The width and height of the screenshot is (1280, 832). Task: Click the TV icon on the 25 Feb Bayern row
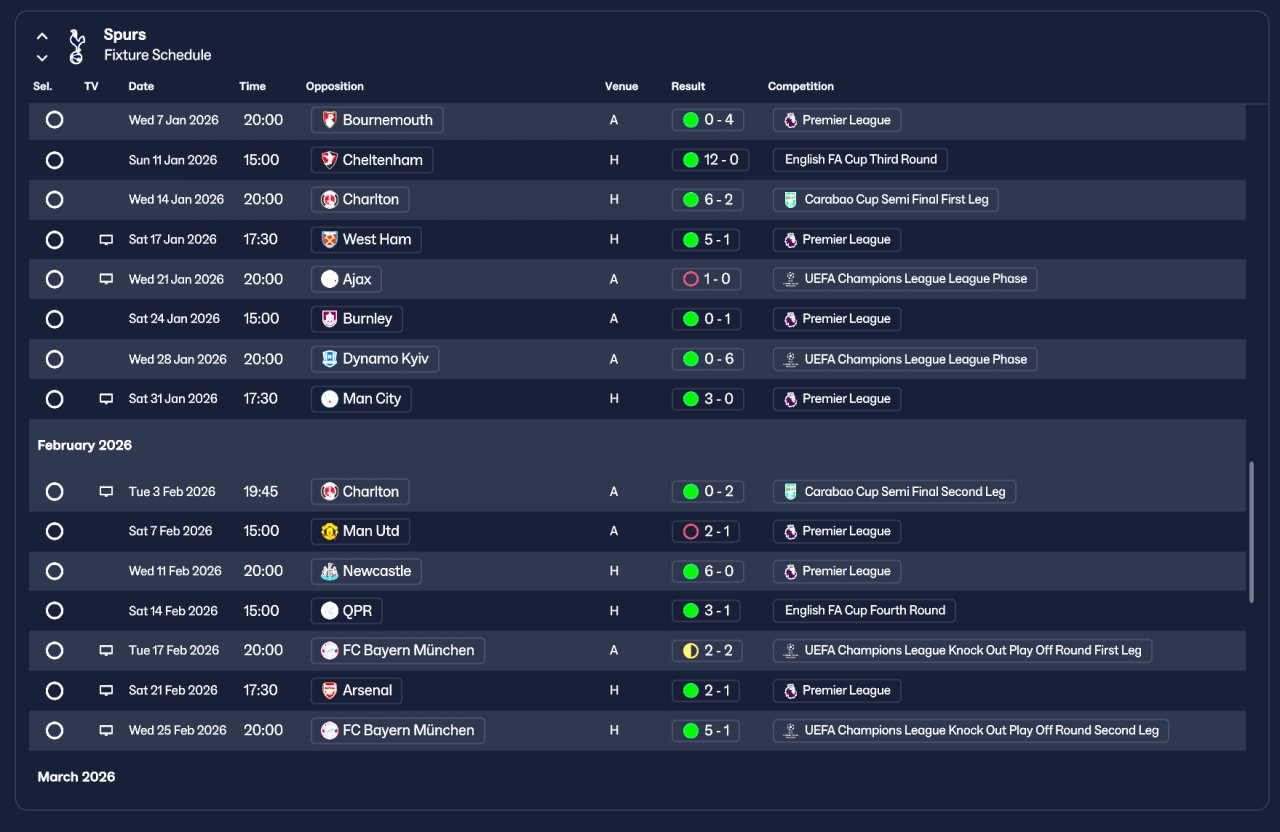(106, 731)
